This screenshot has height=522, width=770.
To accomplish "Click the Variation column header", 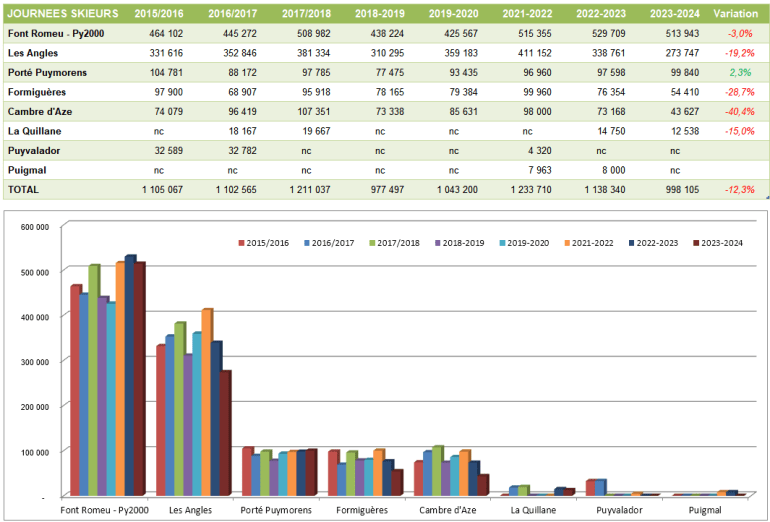I will click(735, 14).
